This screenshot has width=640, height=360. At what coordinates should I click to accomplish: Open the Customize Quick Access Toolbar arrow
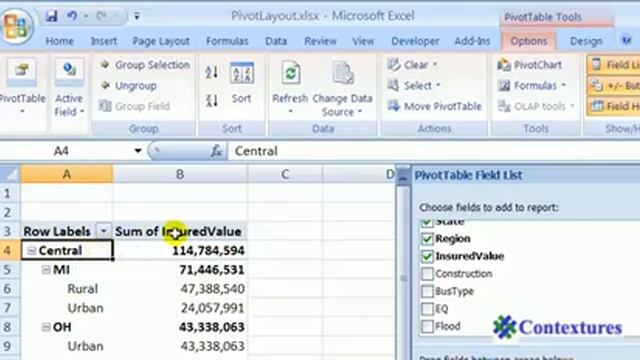point(137,16)
